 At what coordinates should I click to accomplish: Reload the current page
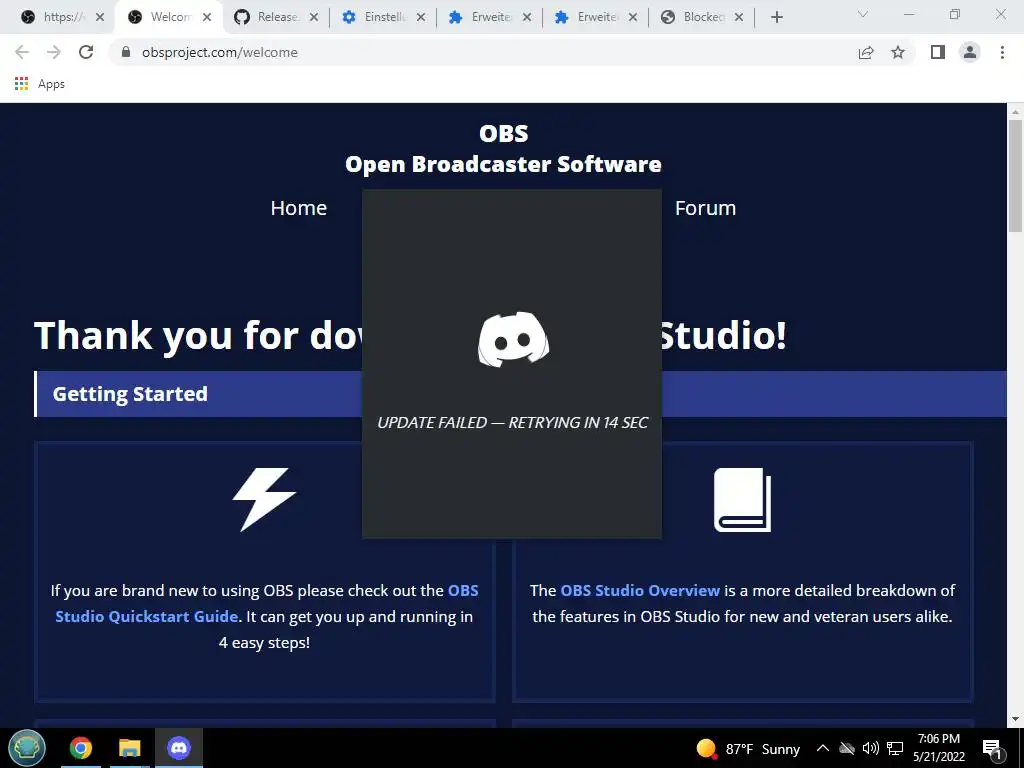pos(86,52)
